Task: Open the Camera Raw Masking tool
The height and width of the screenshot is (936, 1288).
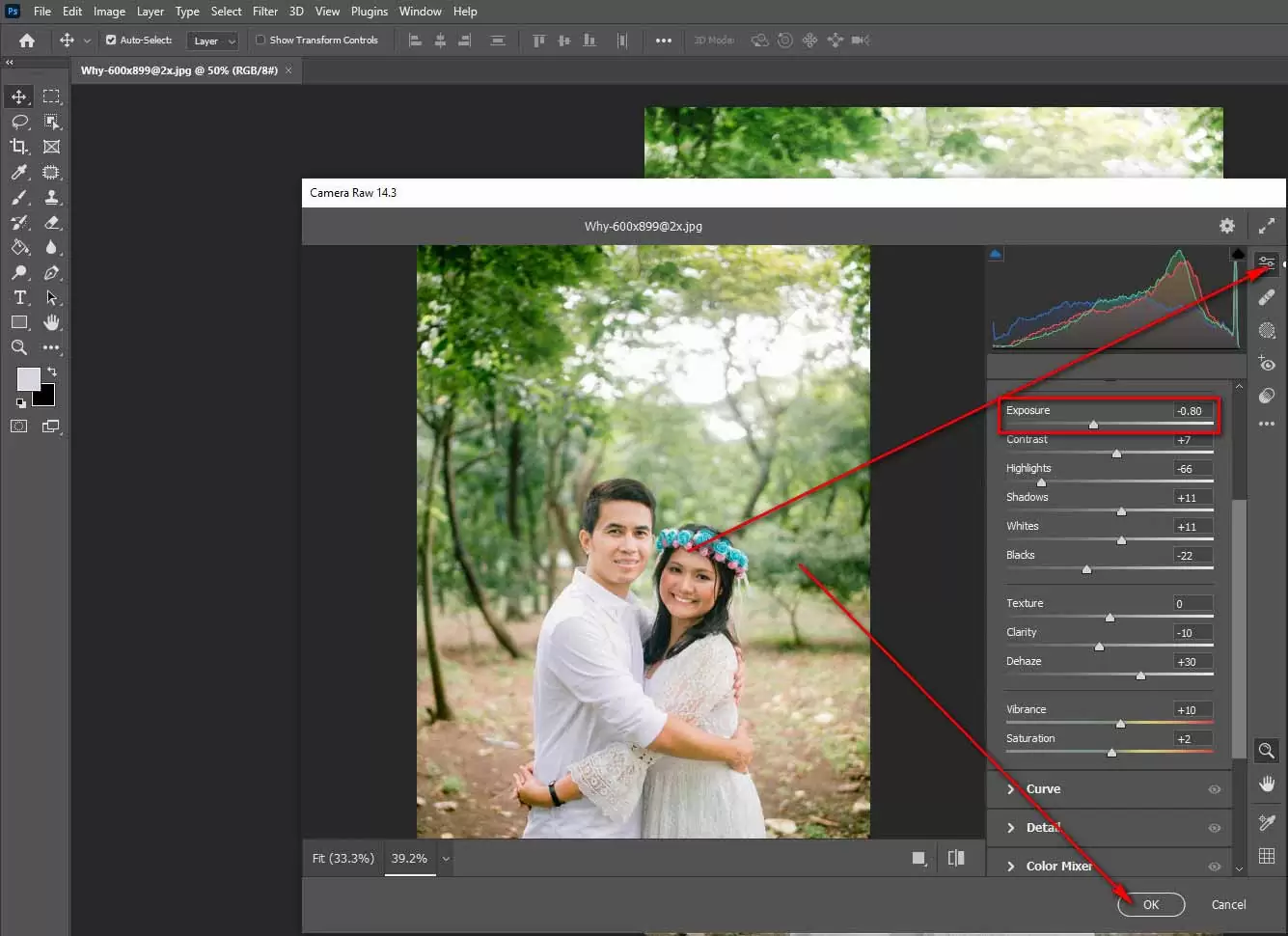Action: pyautogui.click(x=1267, y=330)
